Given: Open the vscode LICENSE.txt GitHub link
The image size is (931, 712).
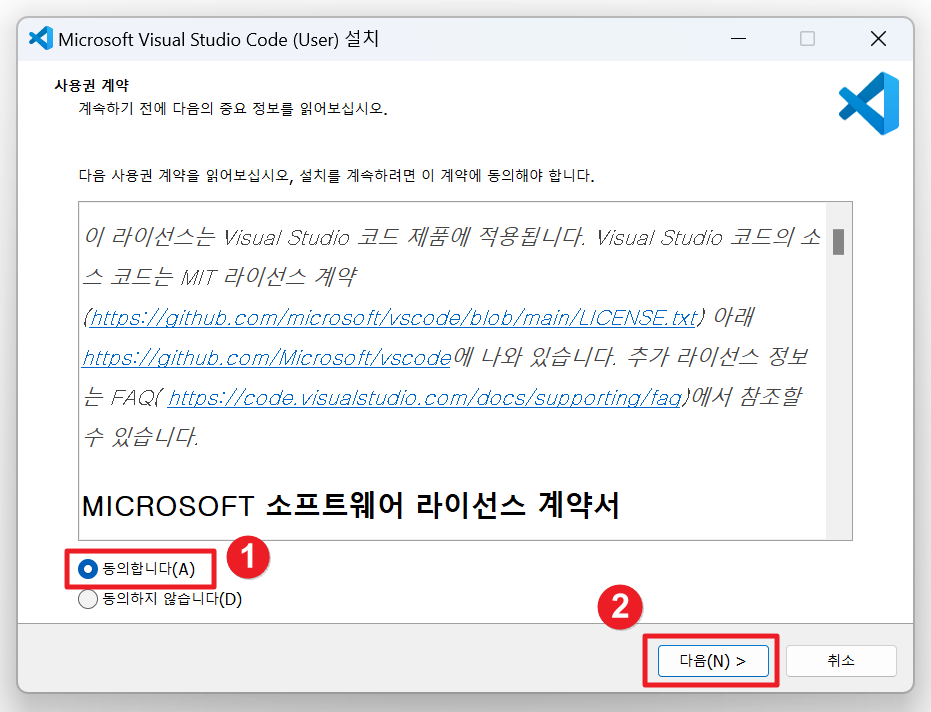Looking at the screenshot, I should pyautogui.click(x=393, y=318).
